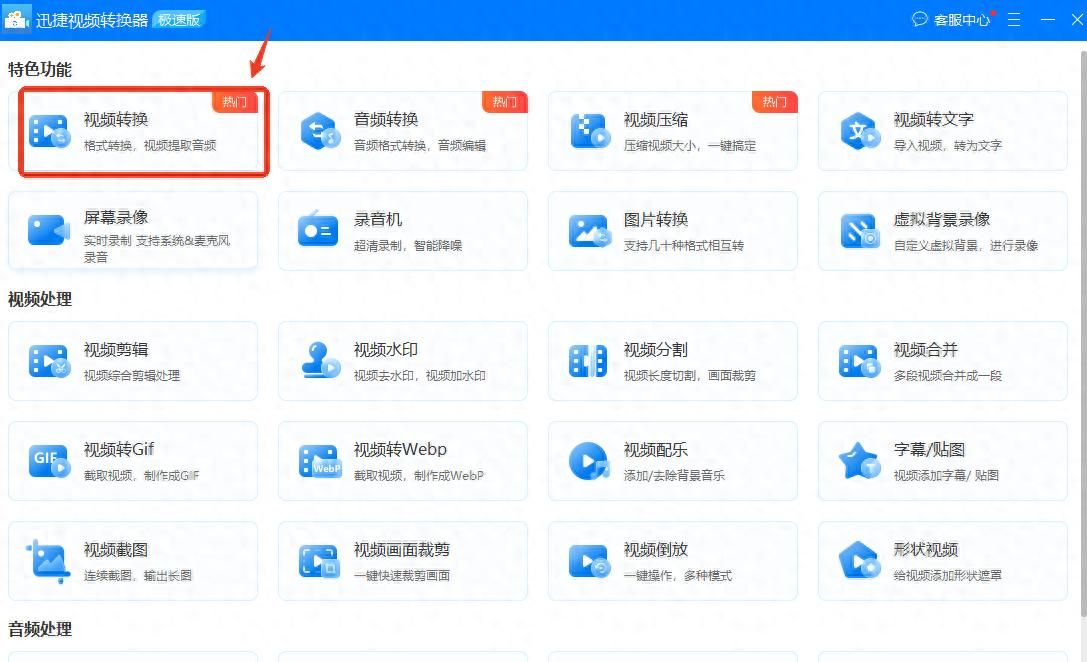Screen dimensions: 1087x662
Task: Open the 视频画面裁剪 crop icon
Action: [320, 561]
